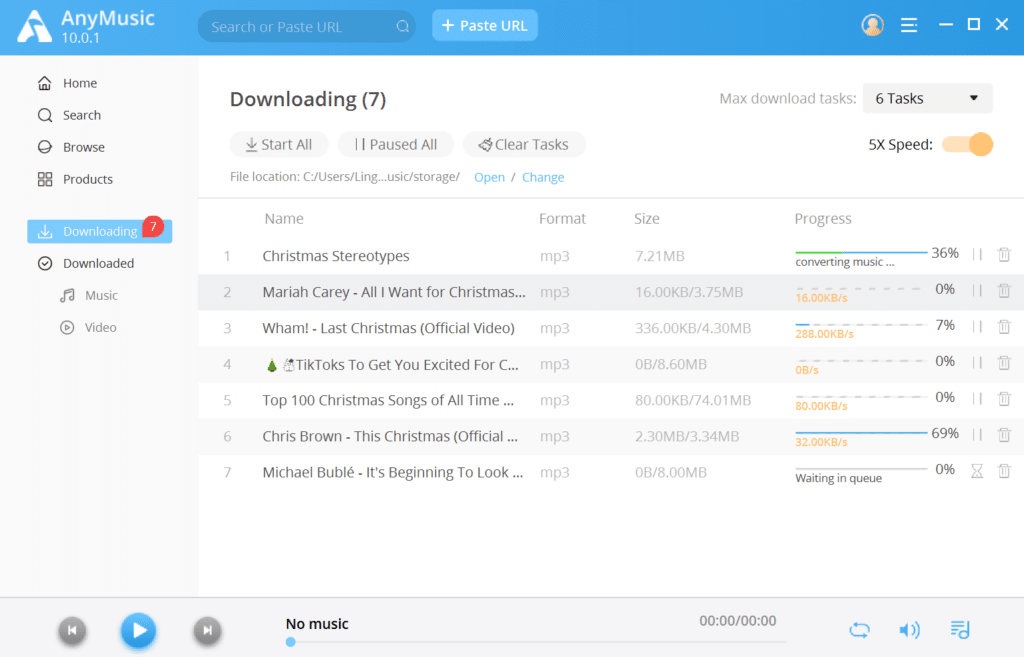Click the '80.00KB/74.01MB' size value

693,400
